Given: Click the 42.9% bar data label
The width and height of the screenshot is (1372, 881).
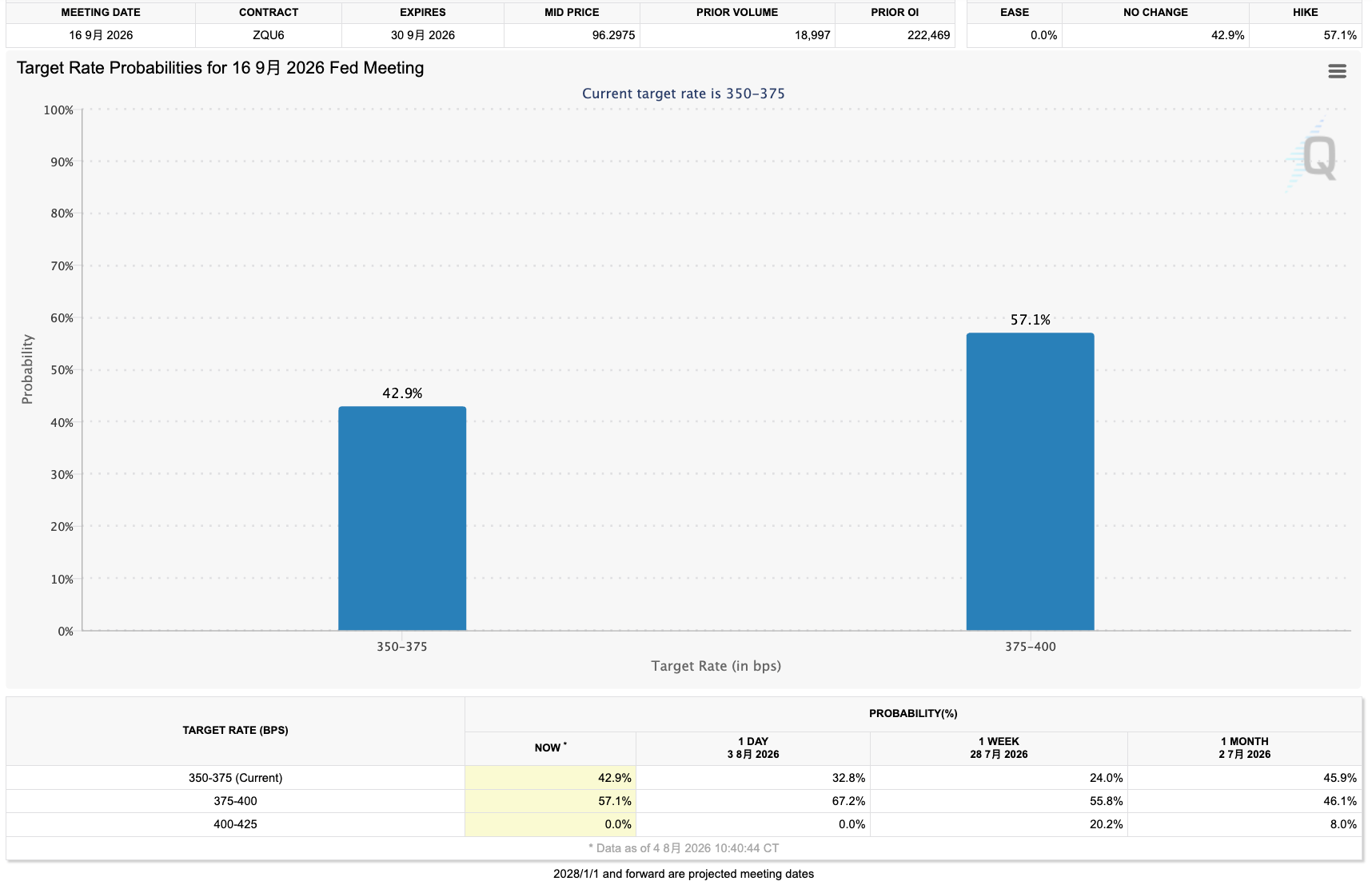Looking at the screenshot, I should pyautogui.click(x=402, y=393).
